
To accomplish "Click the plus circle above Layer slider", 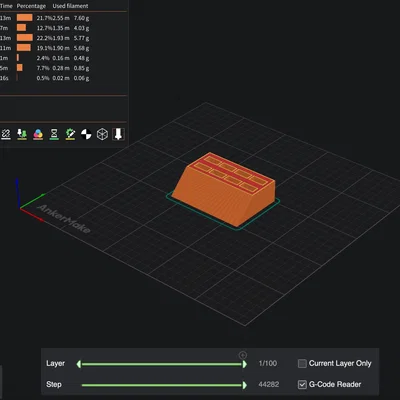I will click(243, 355).
